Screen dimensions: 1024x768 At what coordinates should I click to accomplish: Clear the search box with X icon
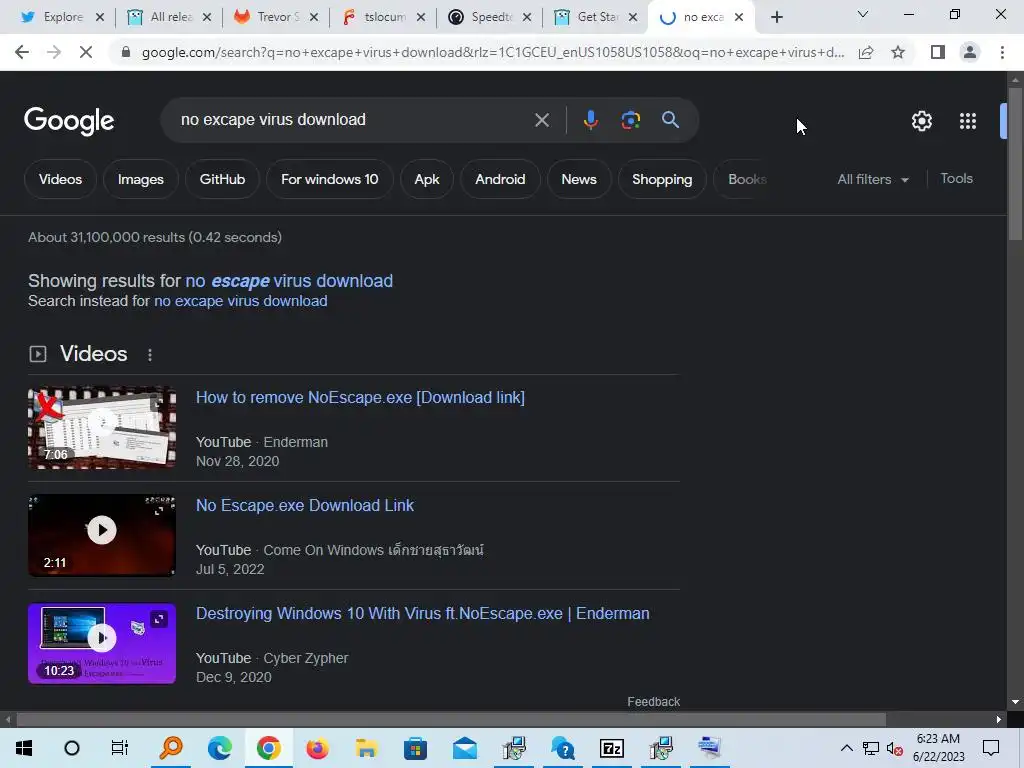(541, 120)
